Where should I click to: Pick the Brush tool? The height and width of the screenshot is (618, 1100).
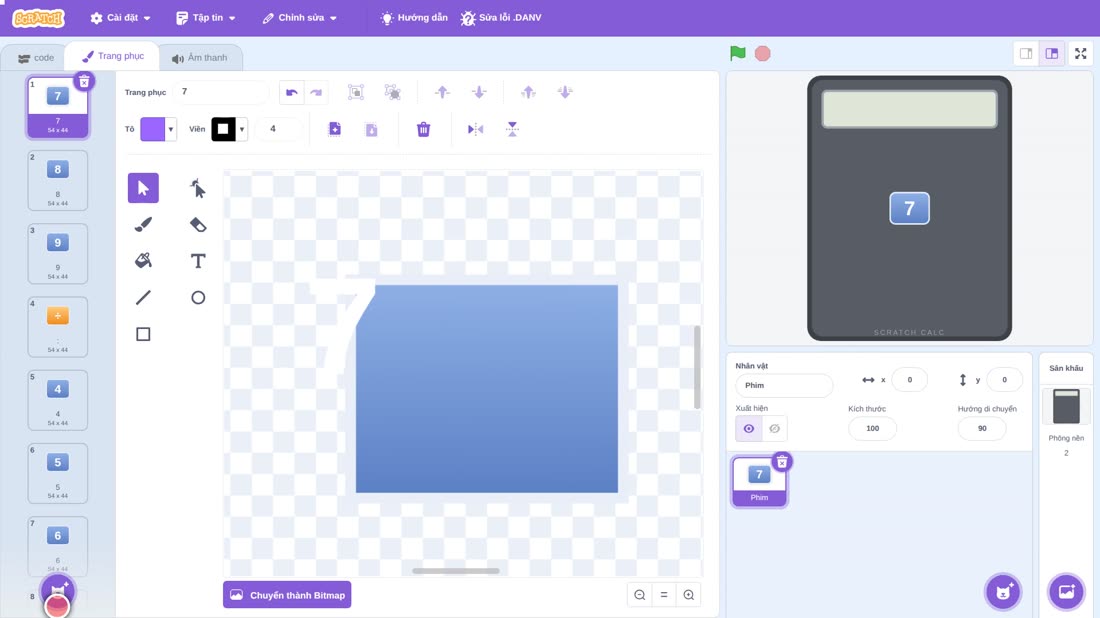click(143, 224)
